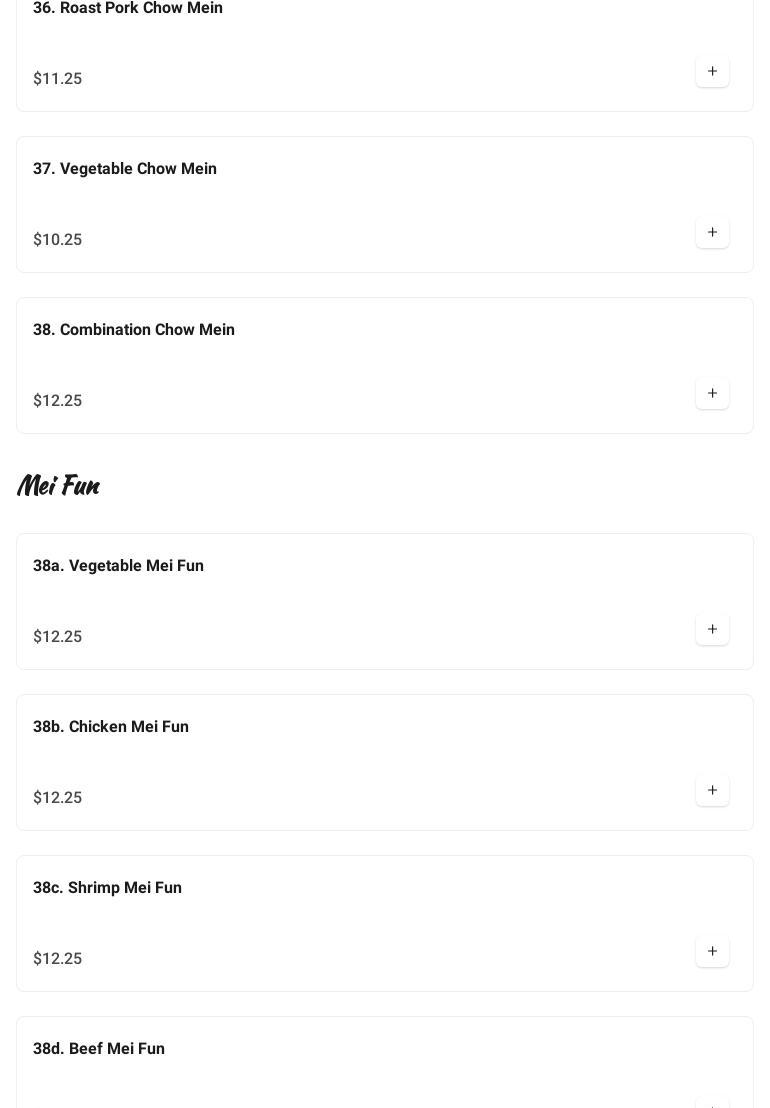Click the Mei Fun section heading
Viewport: 770px width, 1108px height.
pos(58,486)
